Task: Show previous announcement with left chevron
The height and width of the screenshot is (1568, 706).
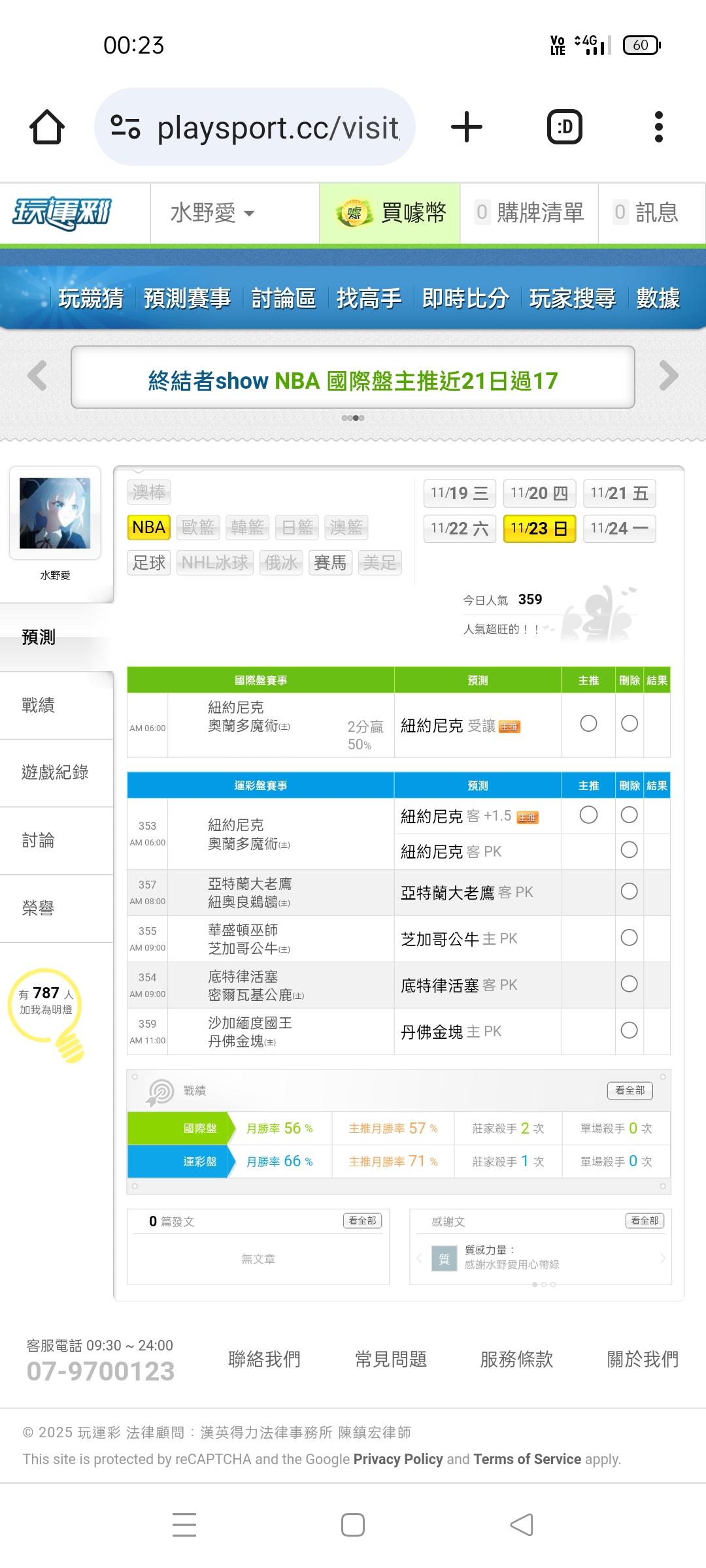Action: (37, 376)
